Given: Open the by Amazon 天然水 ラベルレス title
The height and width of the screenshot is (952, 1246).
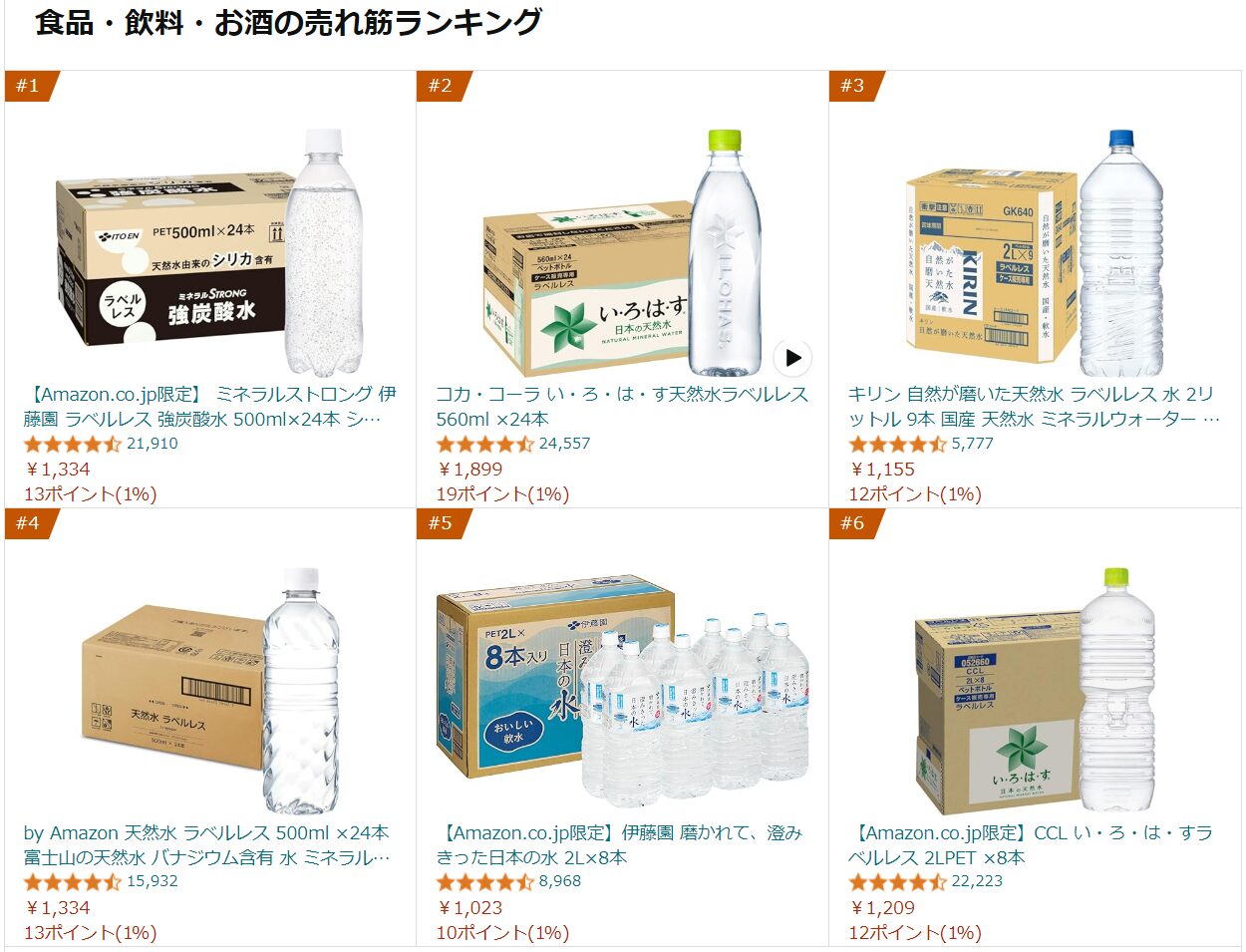Looking at the screenshot, I should [207, 845].
